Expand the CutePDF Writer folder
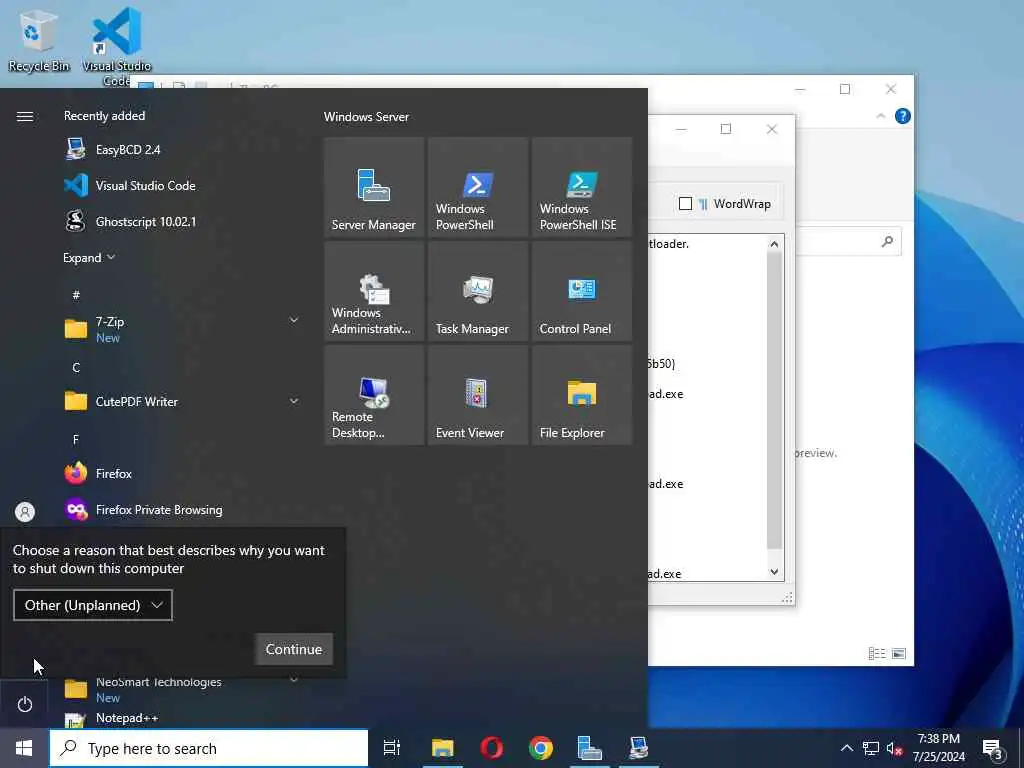 click(x=294, y=400)
